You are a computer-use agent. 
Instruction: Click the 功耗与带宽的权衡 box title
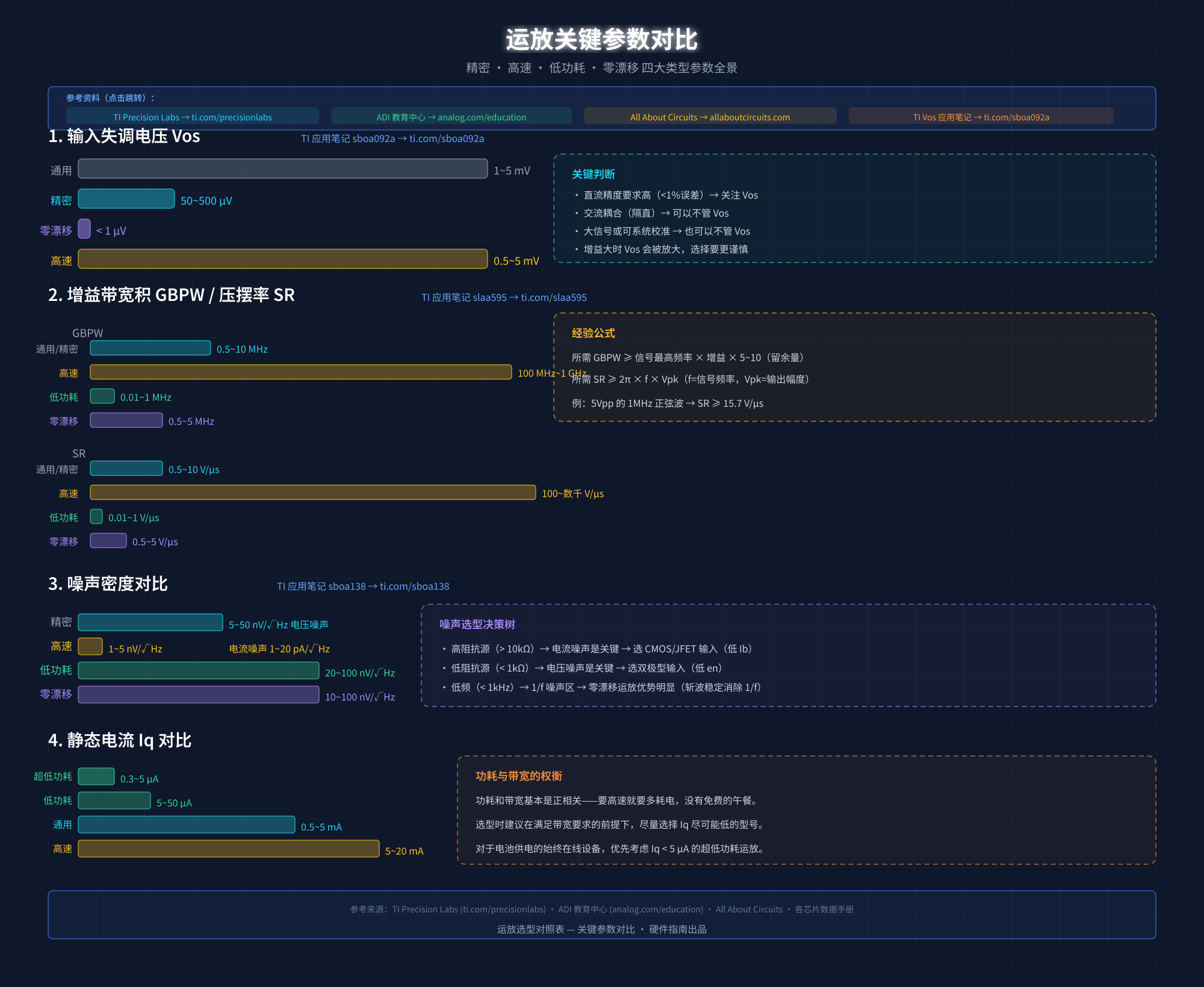pyautogui.click(x=519, y=776)
